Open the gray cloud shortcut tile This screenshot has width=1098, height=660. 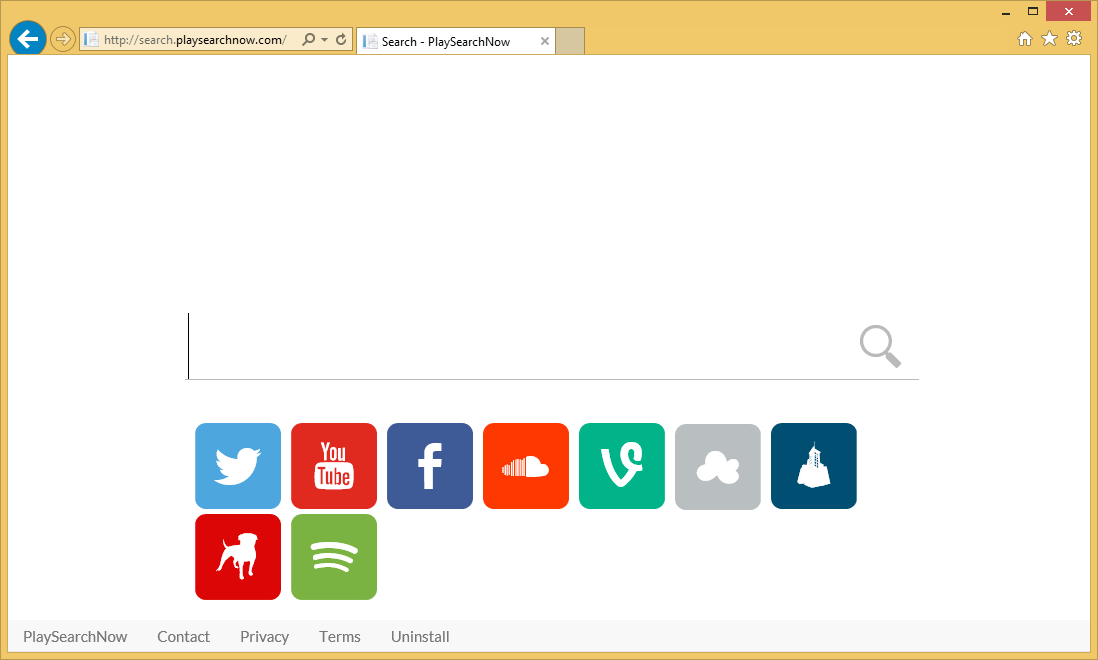pos(718,467)
